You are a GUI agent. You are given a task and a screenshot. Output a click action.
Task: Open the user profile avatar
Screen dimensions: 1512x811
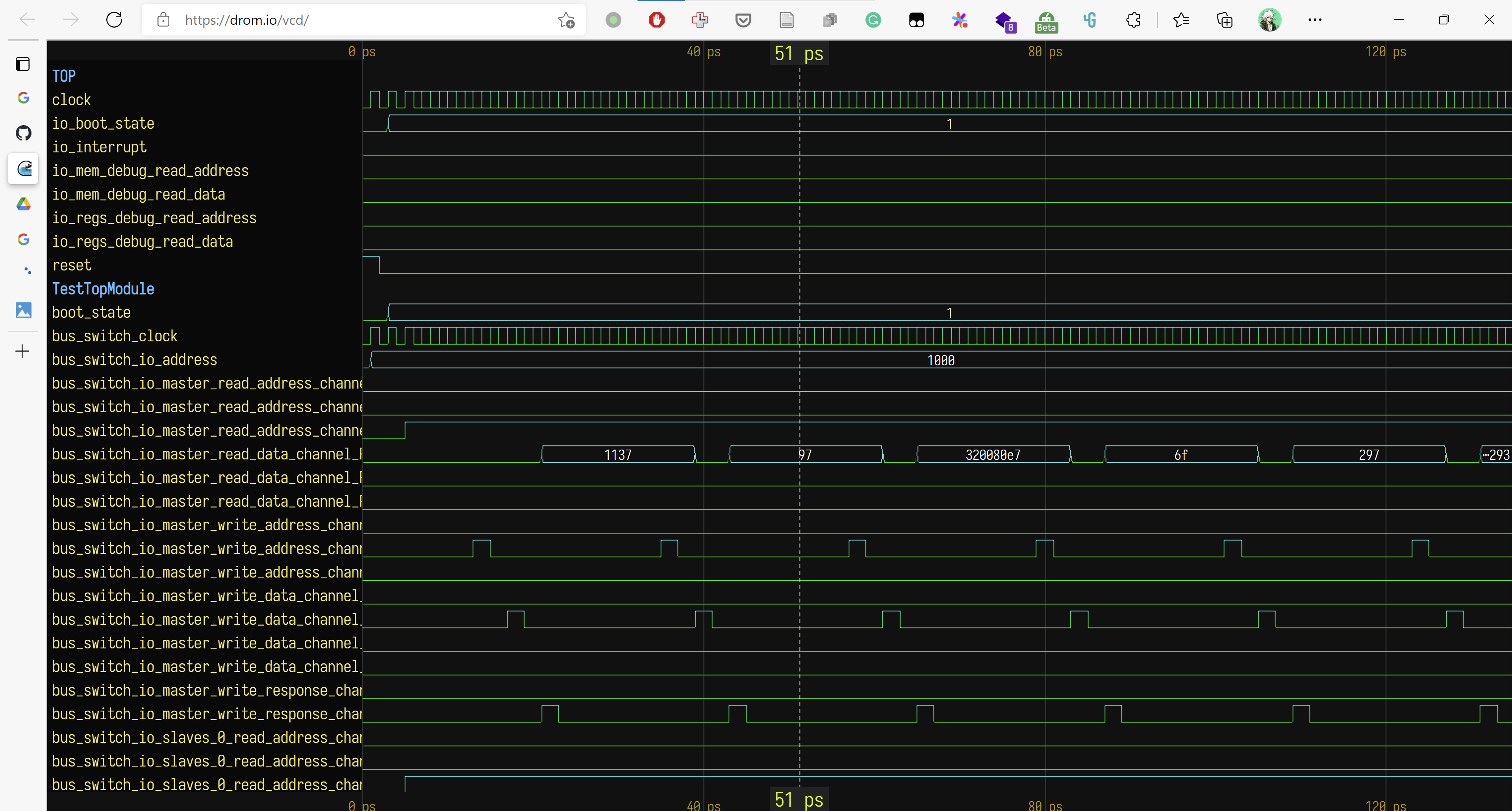(1269, 20)
